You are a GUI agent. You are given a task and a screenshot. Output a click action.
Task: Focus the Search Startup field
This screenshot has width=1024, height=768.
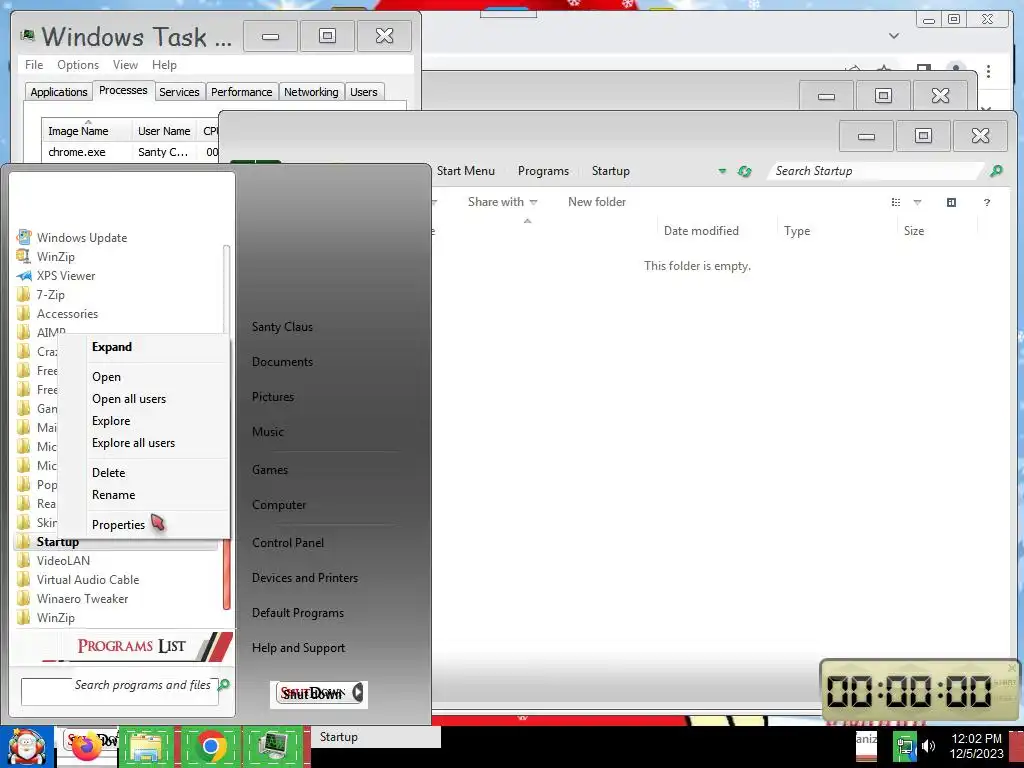tap(877, 171)
